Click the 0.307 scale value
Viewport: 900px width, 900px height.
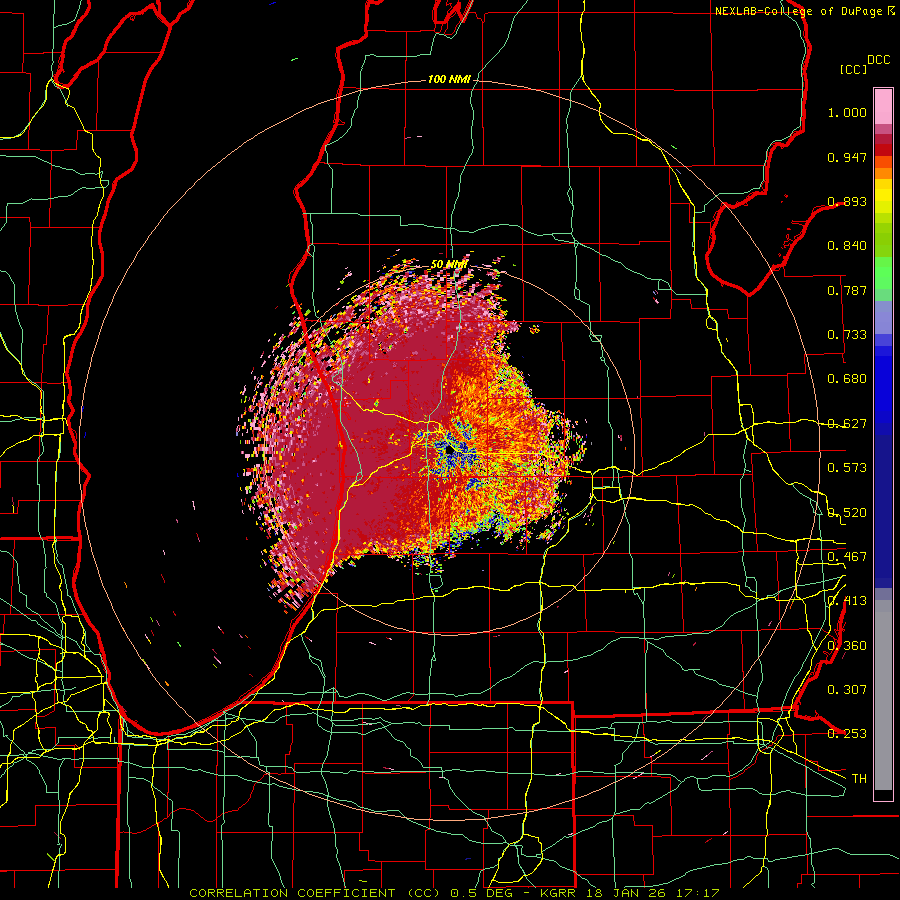click(x=847, y=690)
